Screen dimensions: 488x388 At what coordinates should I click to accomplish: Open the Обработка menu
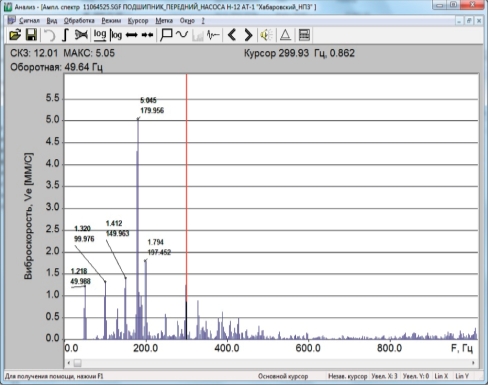(79, 21)
